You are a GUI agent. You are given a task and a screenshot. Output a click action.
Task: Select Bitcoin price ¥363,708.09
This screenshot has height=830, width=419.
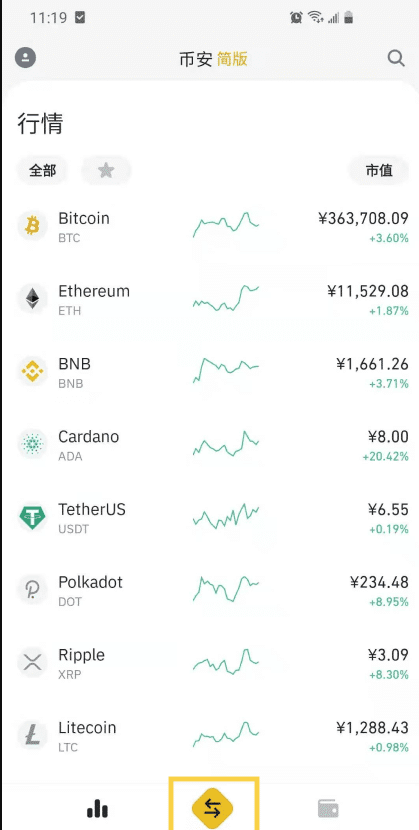[364, 219]
